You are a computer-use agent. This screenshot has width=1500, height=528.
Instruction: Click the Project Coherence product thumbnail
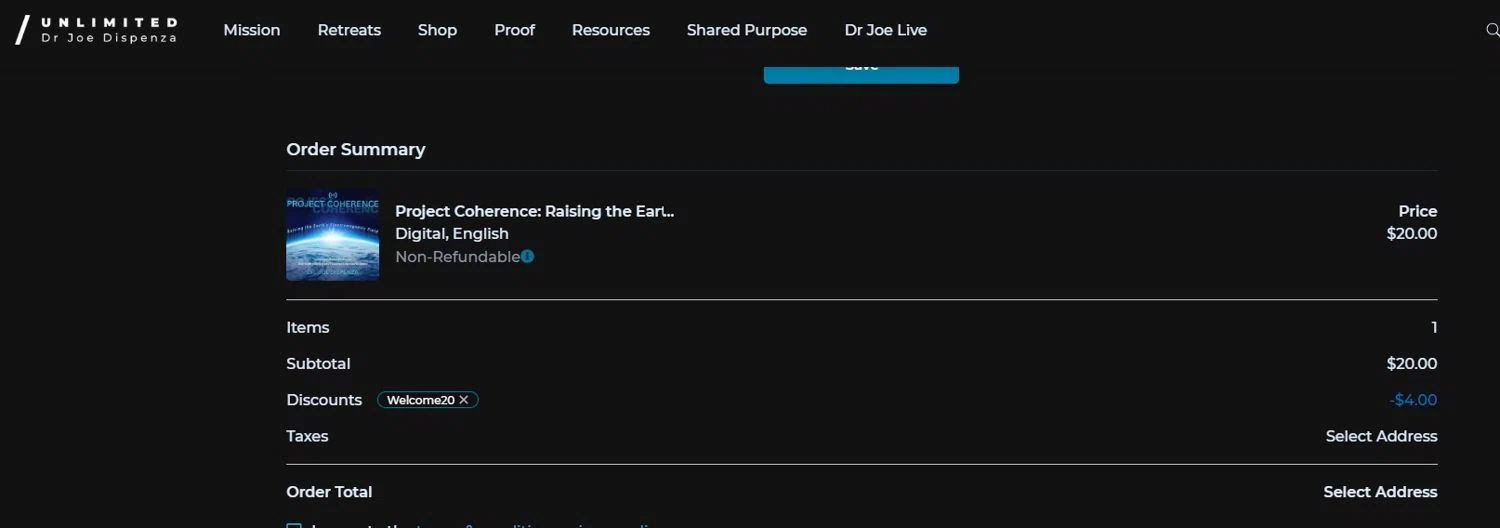[333, 234]
